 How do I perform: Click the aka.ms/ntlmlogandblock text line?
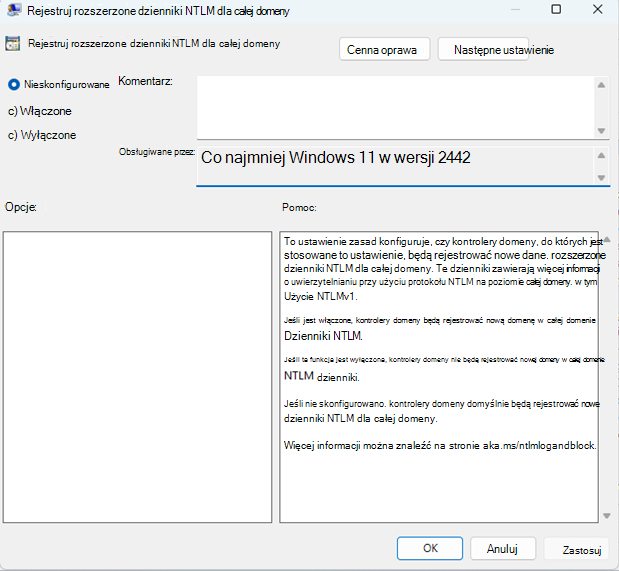point(440,445)
